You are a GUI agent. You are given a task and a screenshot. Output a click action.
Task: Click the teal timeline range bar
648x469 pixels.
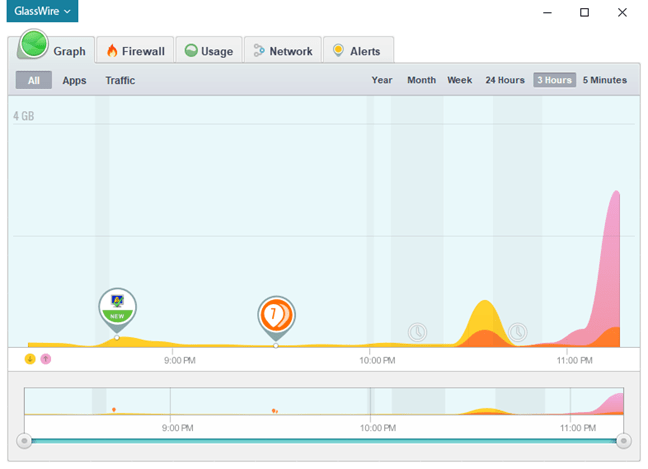click(x=324, y=441)
